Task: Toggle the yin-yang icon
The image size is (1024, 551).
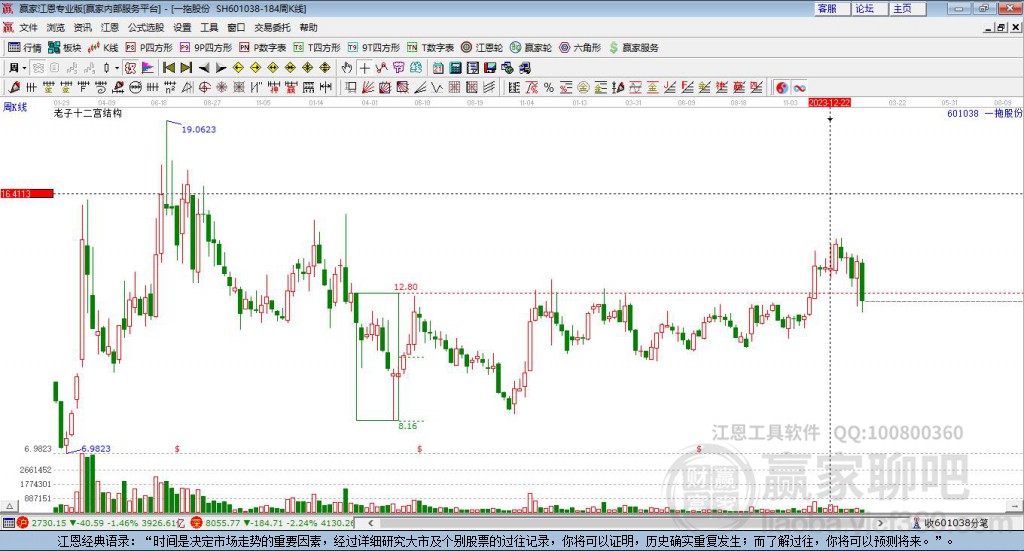Action: pos(782,87)
